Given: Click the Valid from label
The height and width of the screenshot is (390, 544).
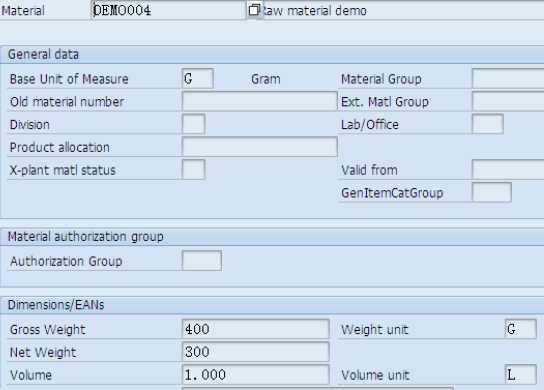Looking at the screenshot, I should click(x=369, y=170).
